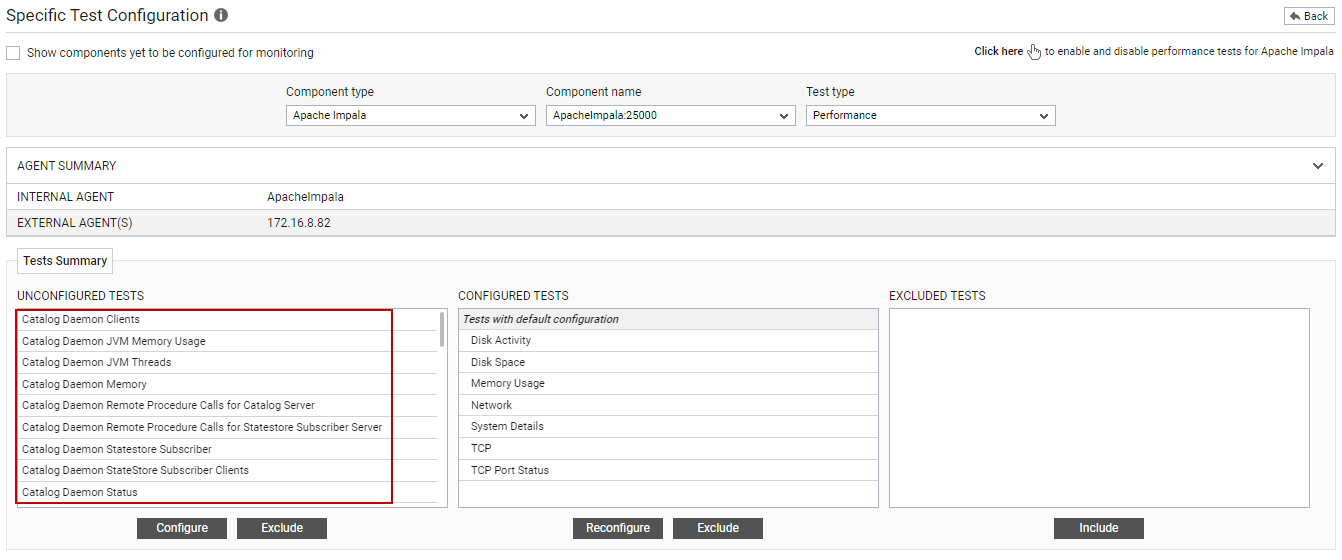This screenshot has width=1342, height=560.
Task: Select Disk Space configured test
Action: coord(668,362)
